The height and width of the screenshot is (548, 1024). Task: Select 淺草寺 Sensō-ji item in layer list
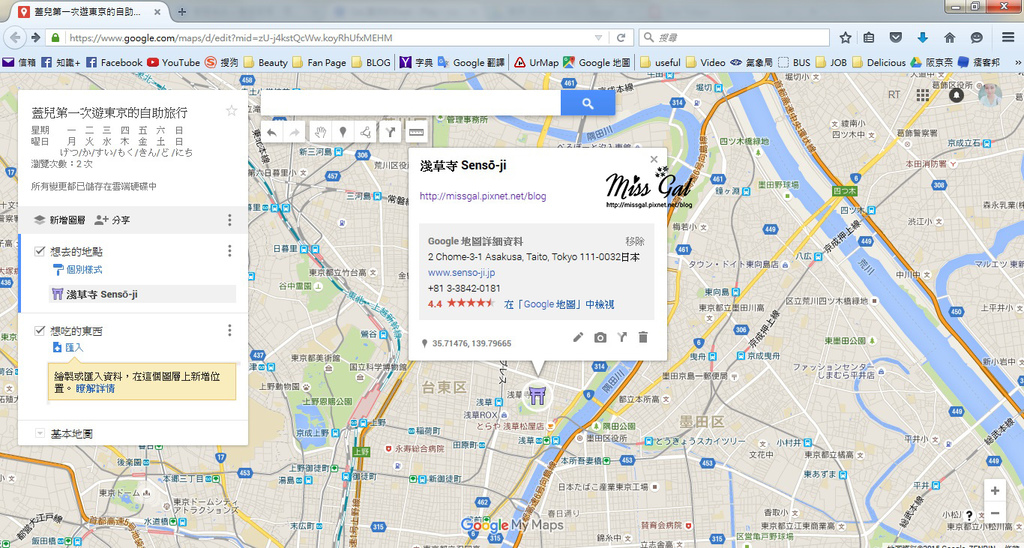coord(142,295)
